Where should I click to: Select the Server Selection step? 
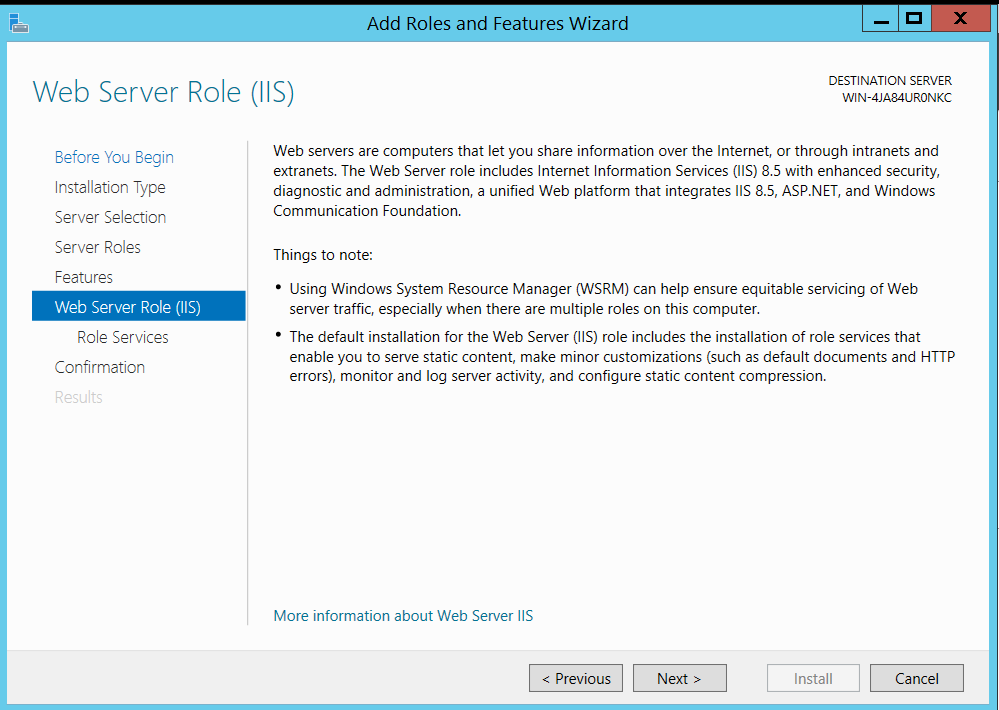[110, 217]
